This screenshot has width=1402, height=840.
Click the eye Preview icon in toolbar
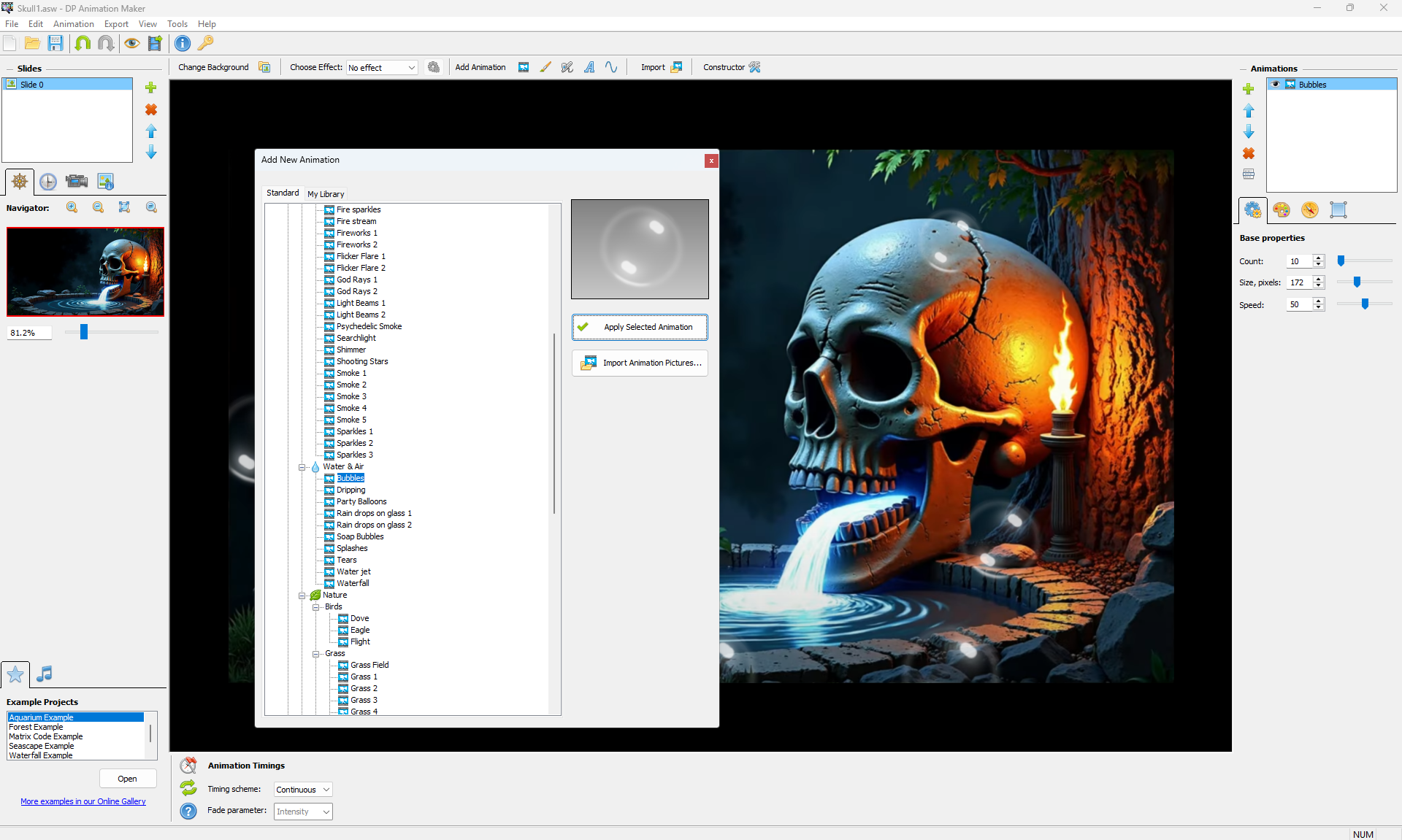pos(131,43)
